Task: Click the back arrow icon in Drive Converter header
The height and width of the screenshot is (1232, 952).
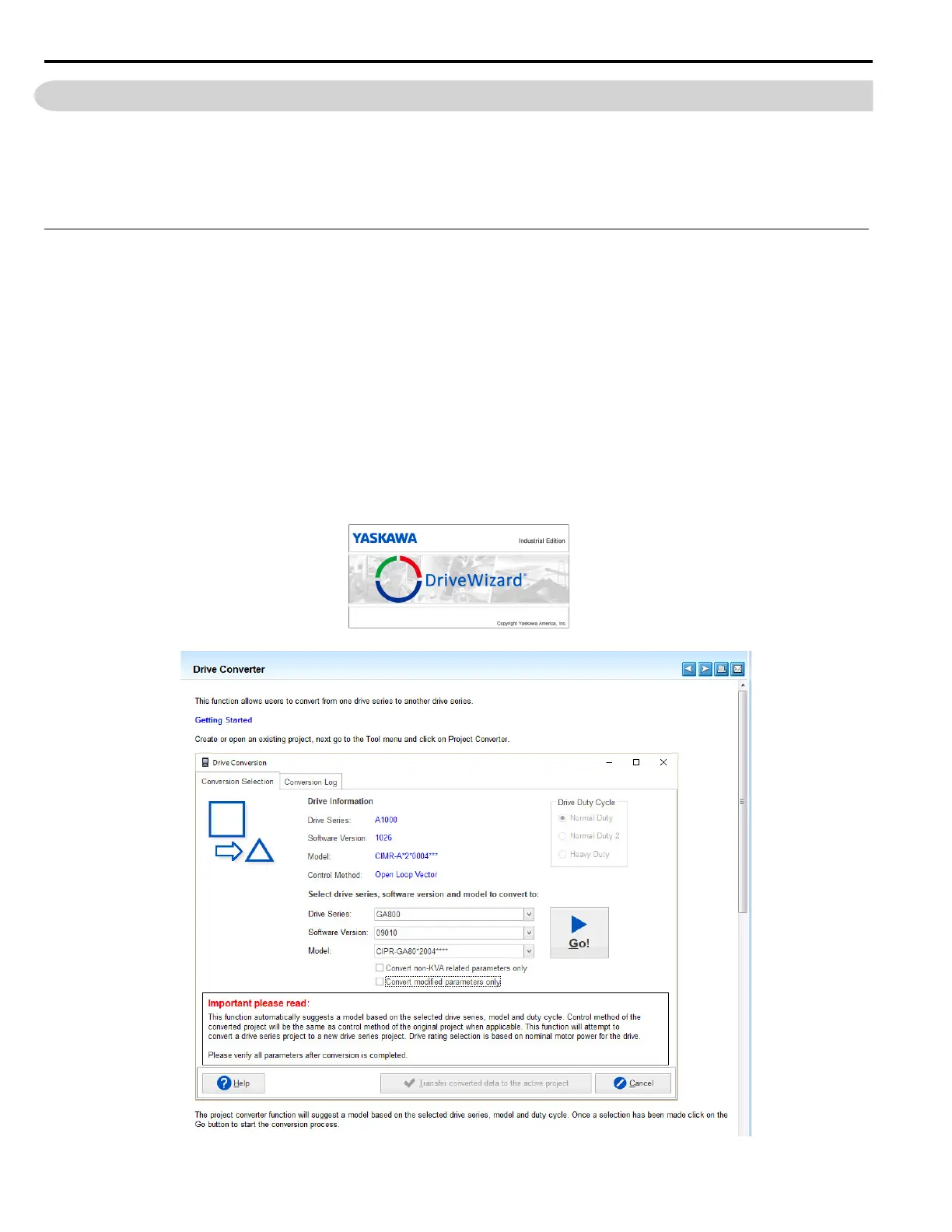Action: point(689,669)
